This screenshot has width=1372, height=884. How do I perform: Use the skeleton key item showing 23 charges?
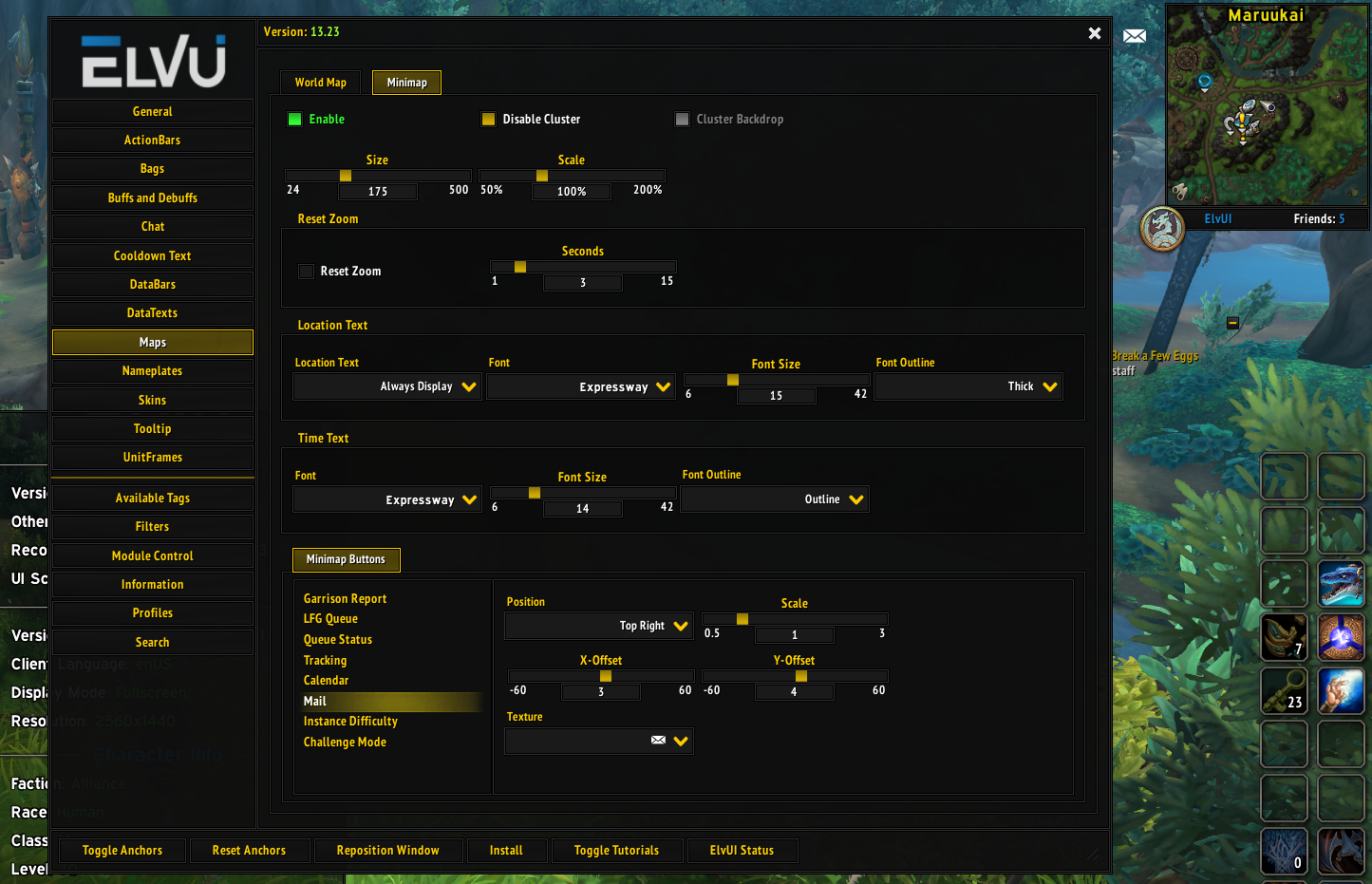click(x=1284, y=691)
